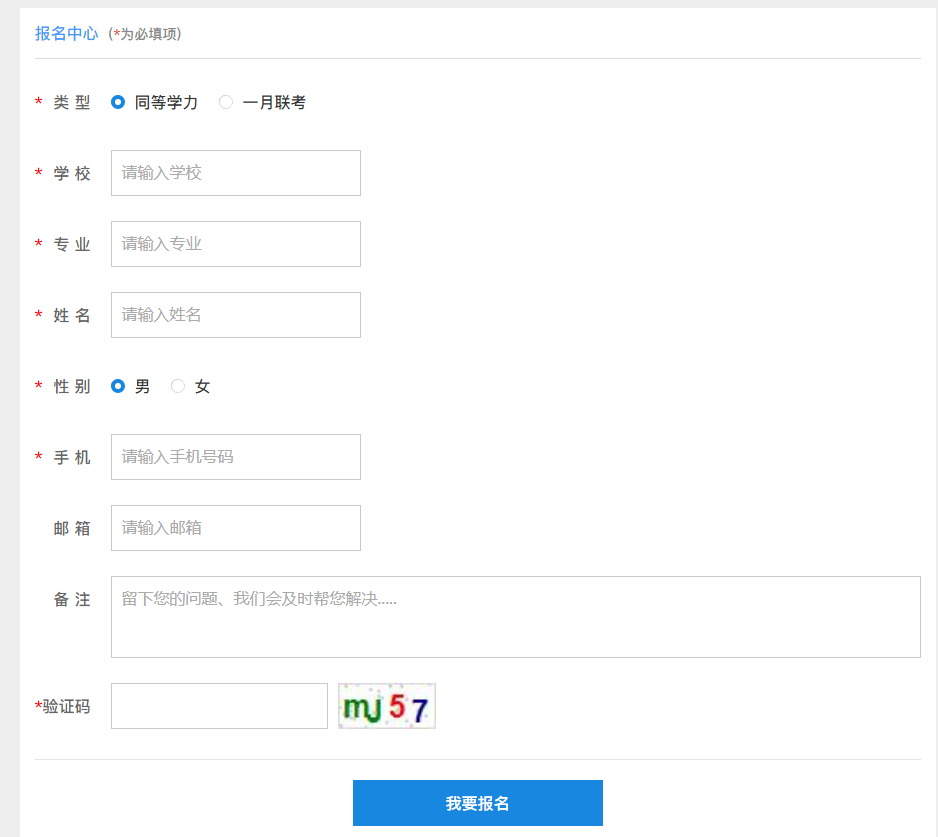The width and height of the screenshot is (938, 837).
Task: Click the 验证码 field label
Action: pos(66,706)
